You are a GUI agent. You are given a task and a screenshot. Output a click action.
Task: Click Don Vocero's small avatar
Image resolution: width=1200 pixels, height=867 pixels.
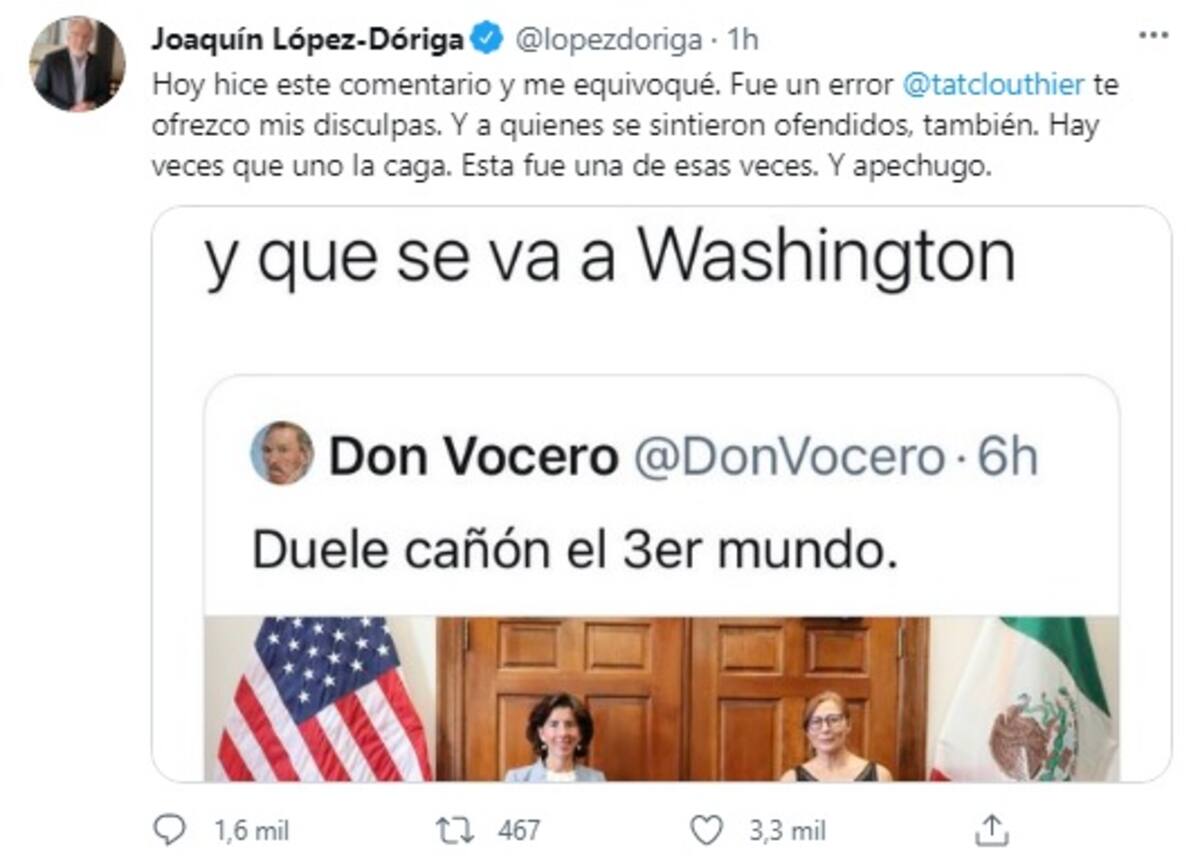click(x=282, y=453)
